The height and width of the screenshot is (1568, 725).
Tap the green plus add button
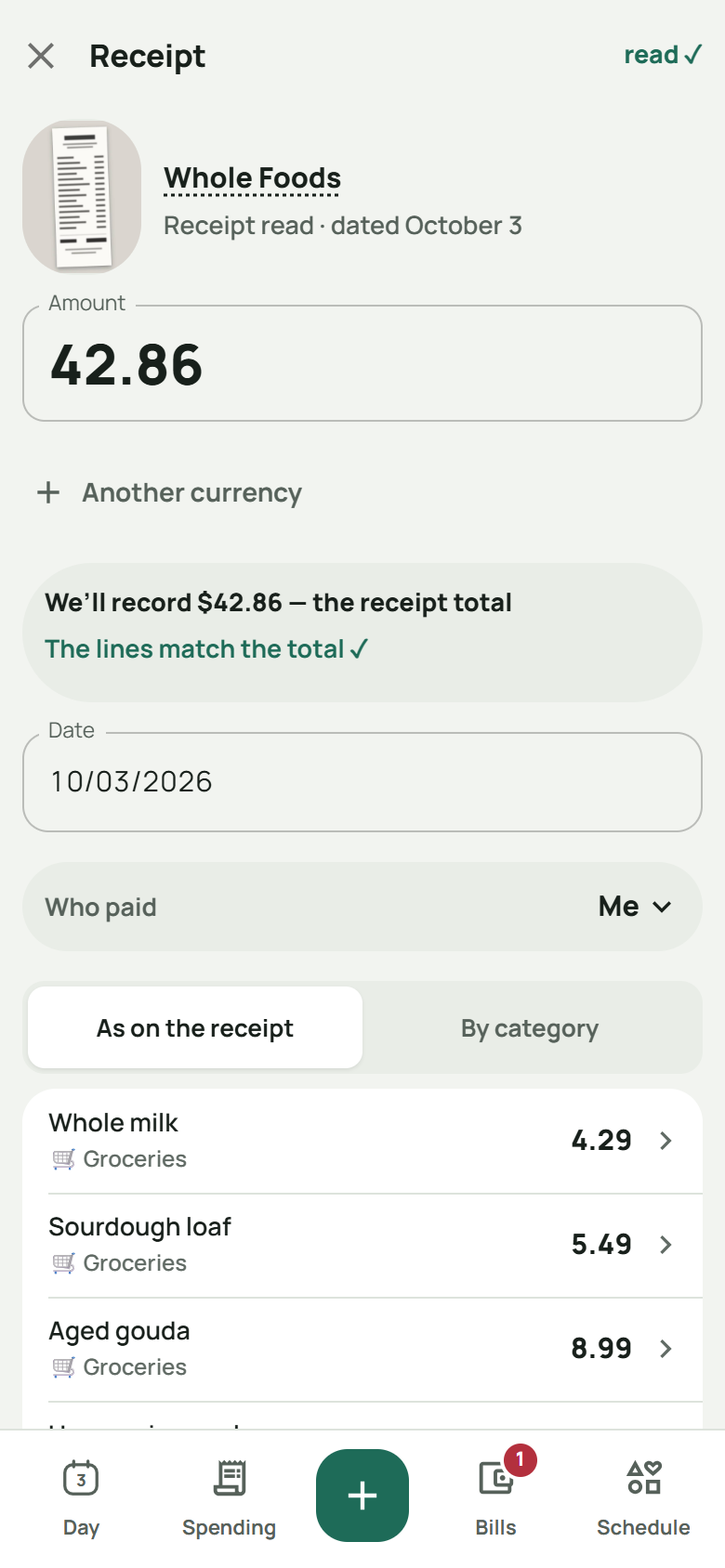coord(362,1496)
